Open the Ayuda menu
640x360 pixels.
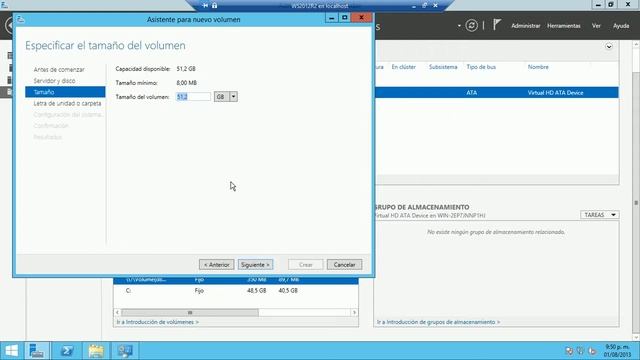click(x=621, y=26)
